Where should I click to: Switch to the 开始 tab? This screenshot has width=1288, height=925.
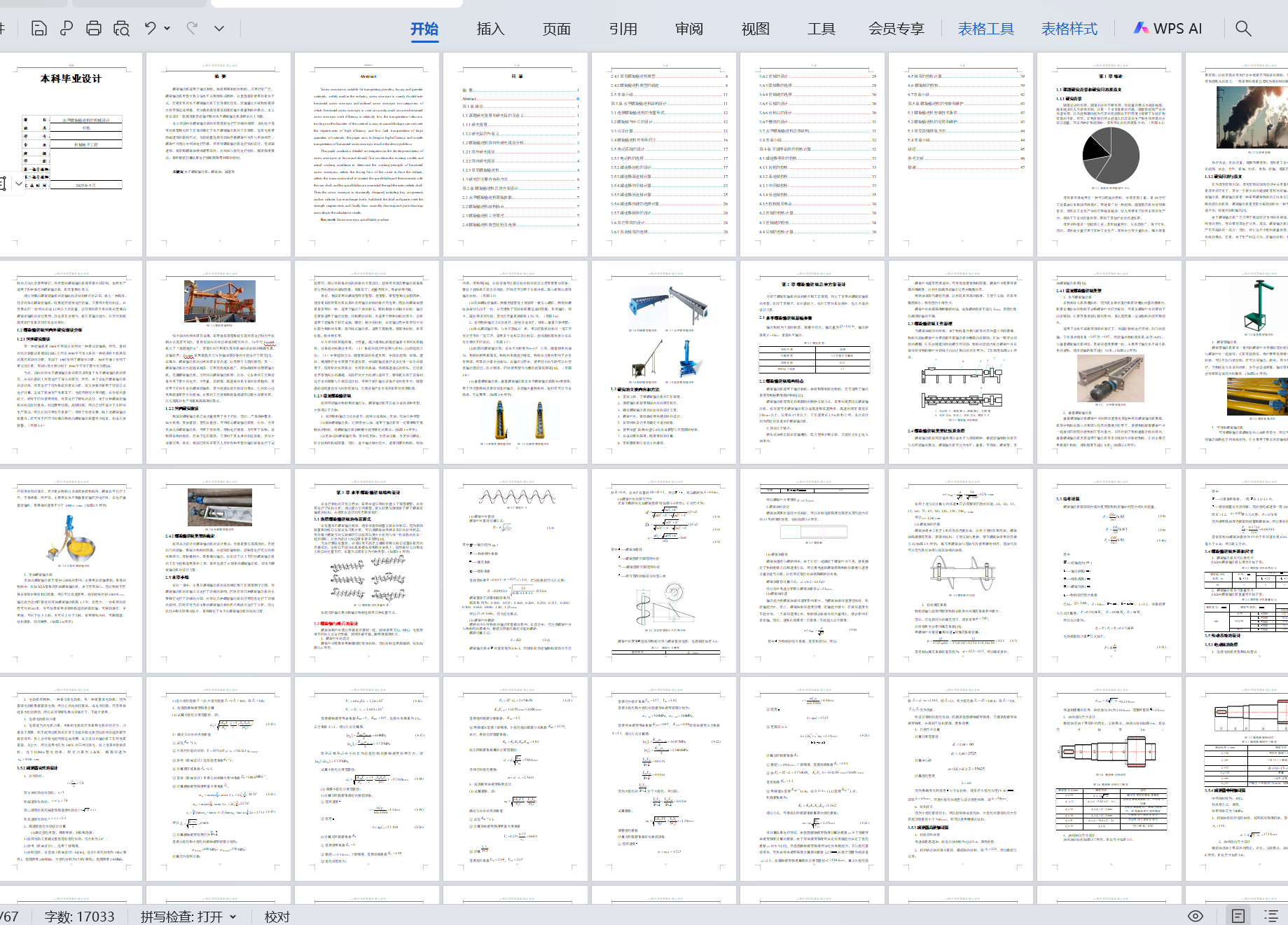(x=424, y=29)
